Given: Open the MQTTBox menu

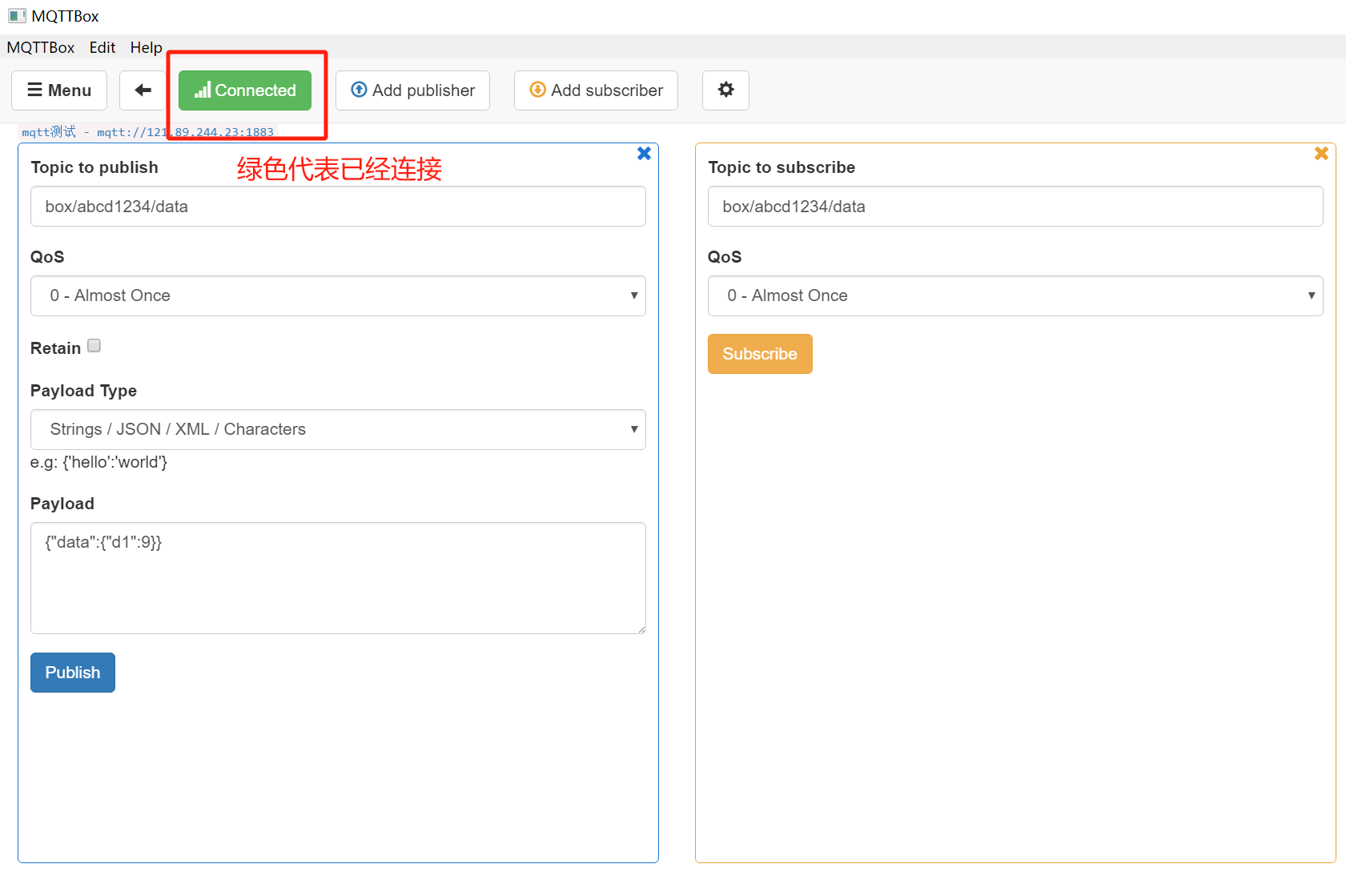Looking at the screenshot, I should pyautogui.click(x=41, y=47).
